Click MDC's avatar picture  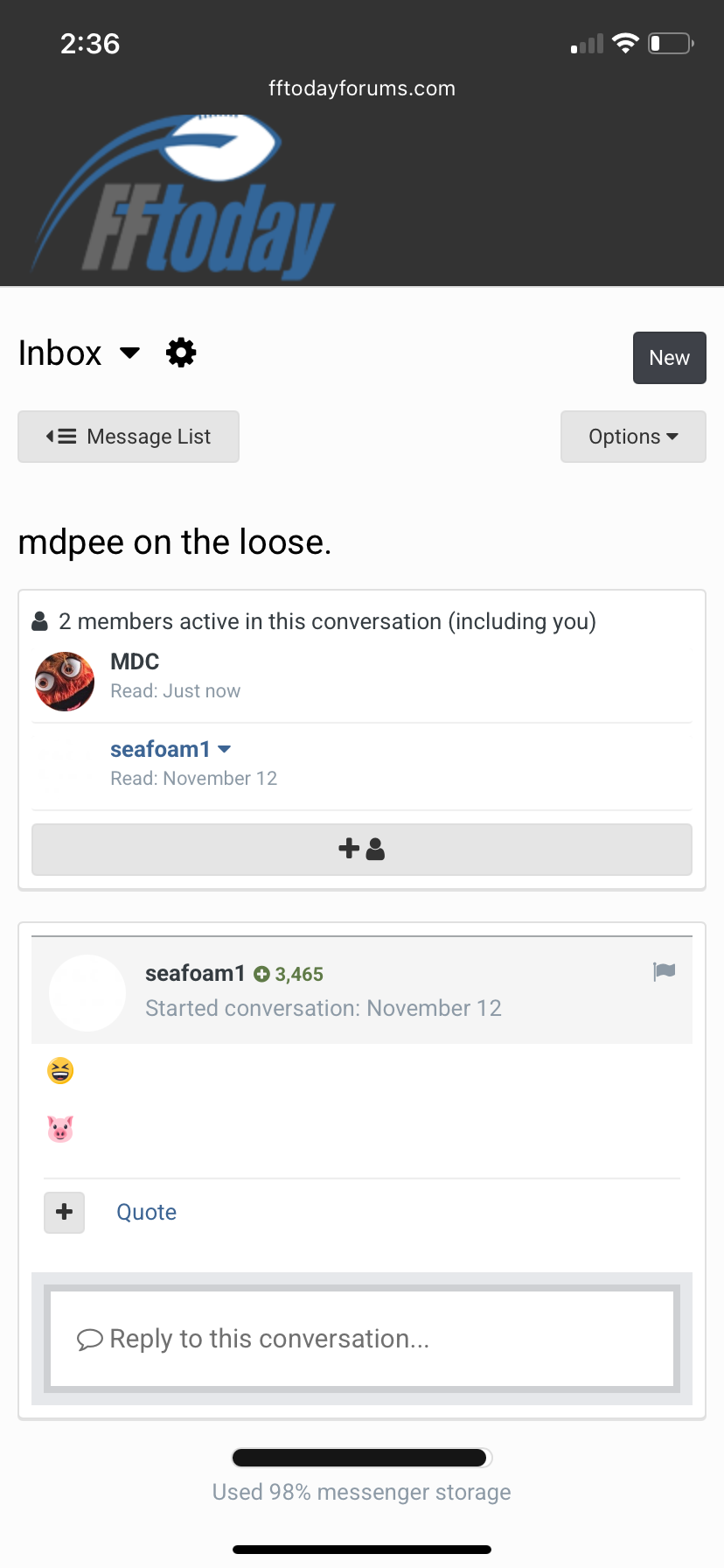click(65, 682)
